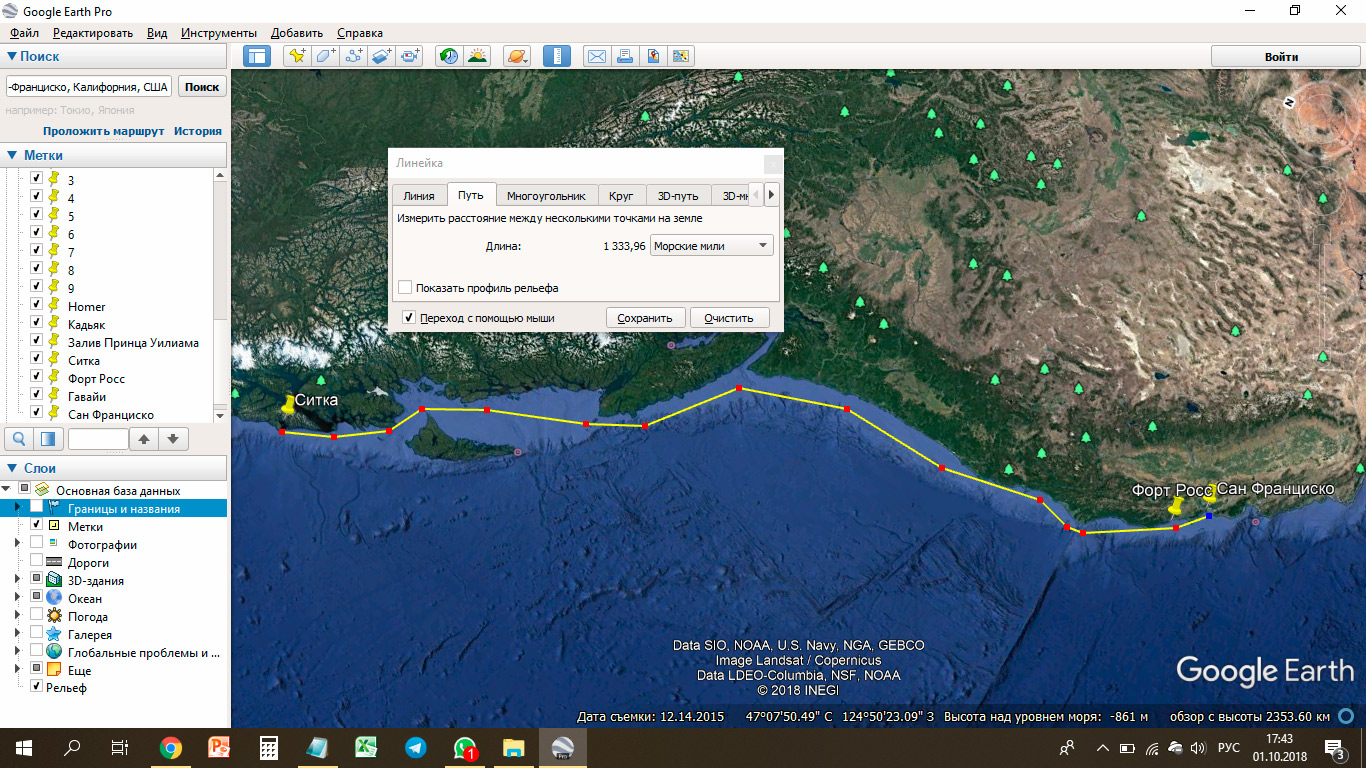The width and height of the screenshot is (1366, 768).
Task: Click the search text input field
Action: point(89,87)
